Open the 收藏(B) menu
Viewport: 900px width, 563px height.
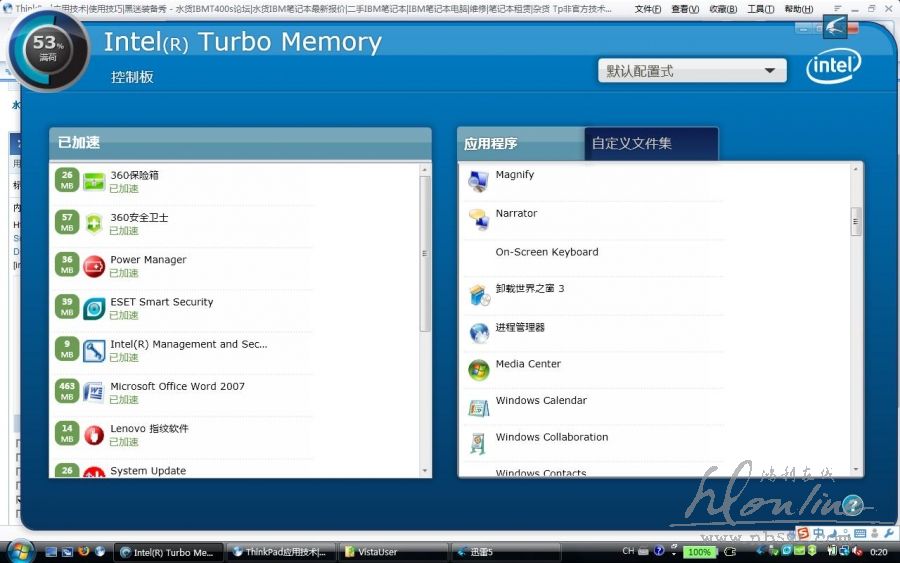(723, 9)
